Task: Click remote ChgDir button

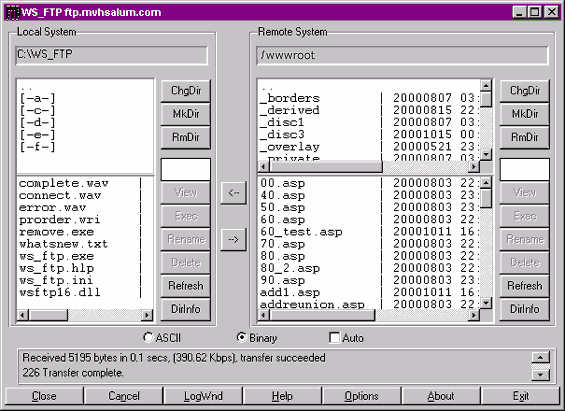Action: [525, 90]
